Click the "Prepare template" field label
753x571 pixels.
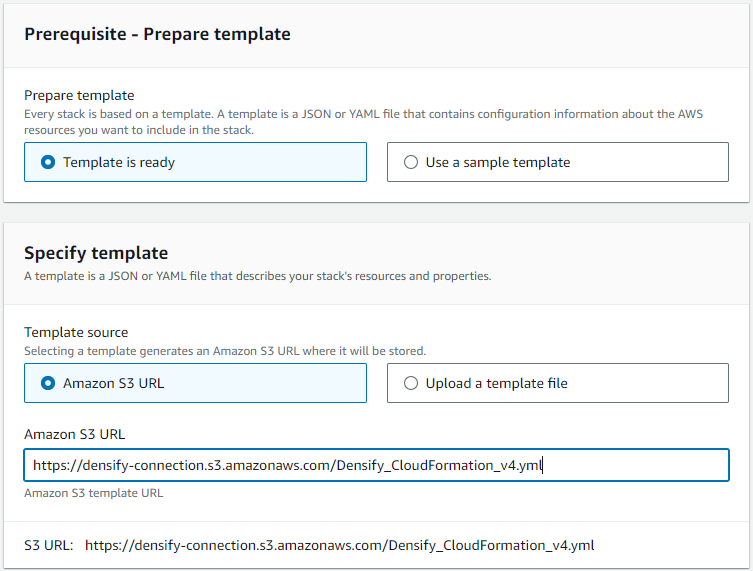79,96
